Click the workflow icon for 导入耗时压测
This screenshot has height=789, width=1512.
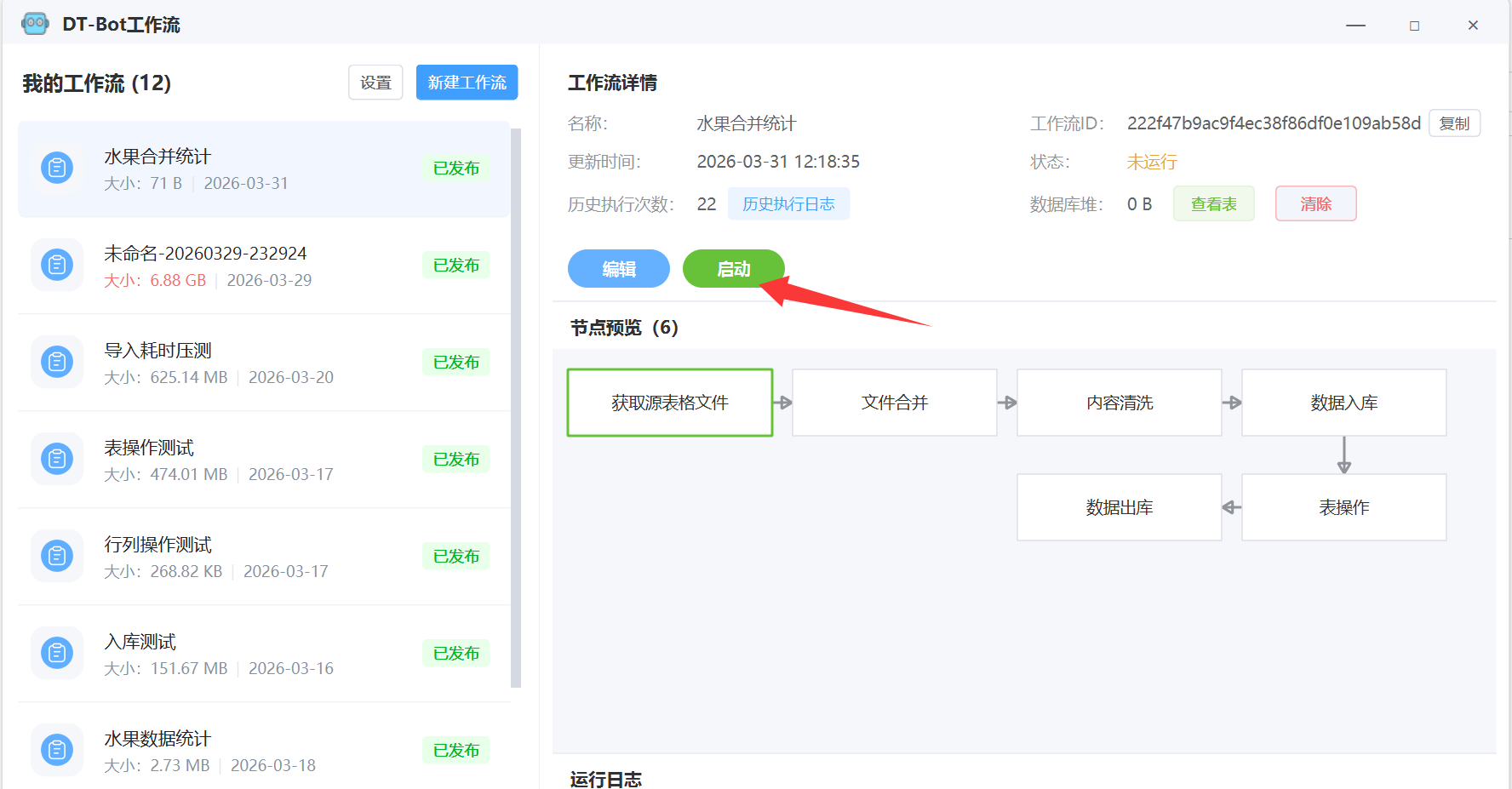tap(57, 363)
